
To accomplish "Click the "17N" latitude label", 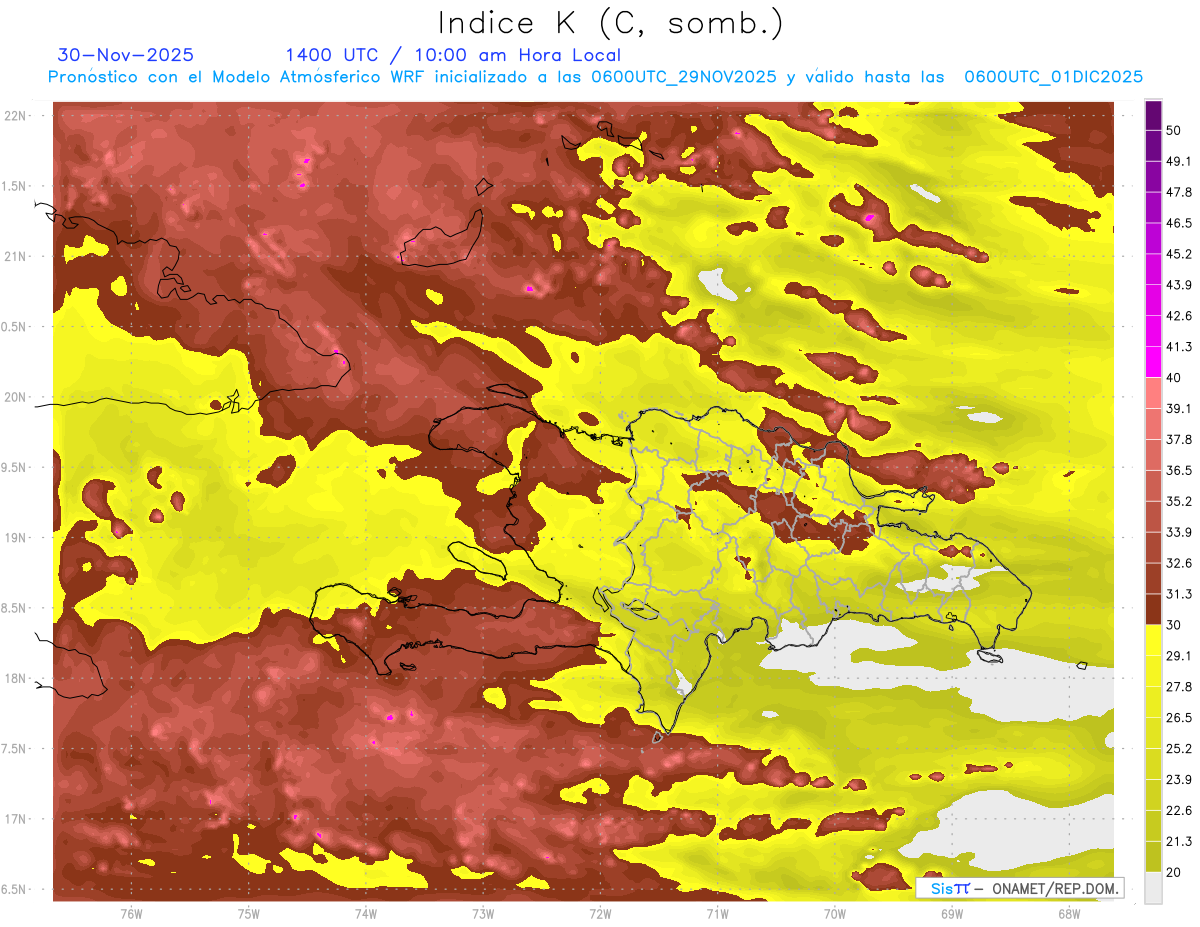I will (x=15, y=819).
